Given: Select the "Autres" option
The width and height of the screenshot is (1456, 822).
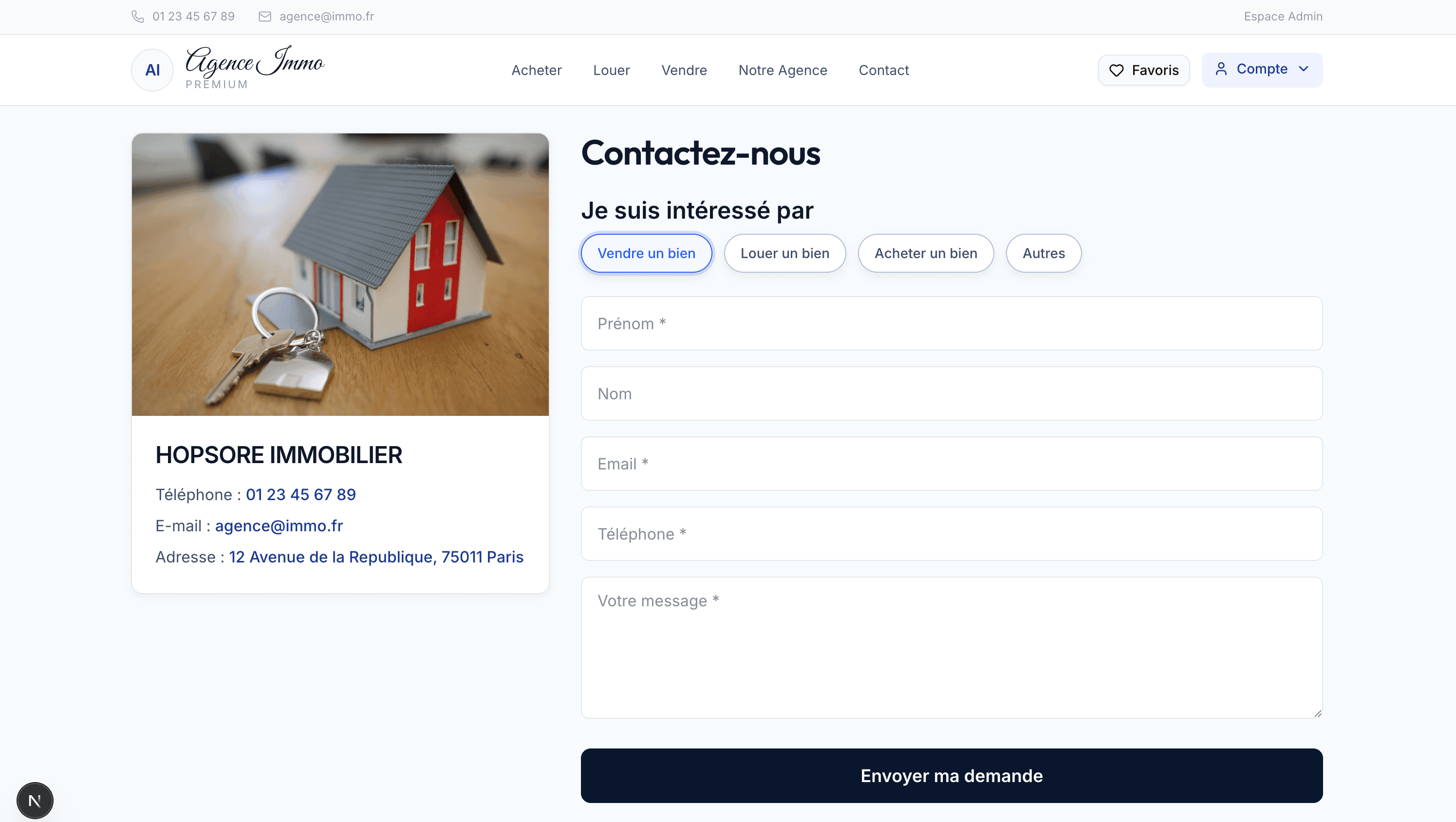Looking at the screenshot, I should coord(1043,253).
